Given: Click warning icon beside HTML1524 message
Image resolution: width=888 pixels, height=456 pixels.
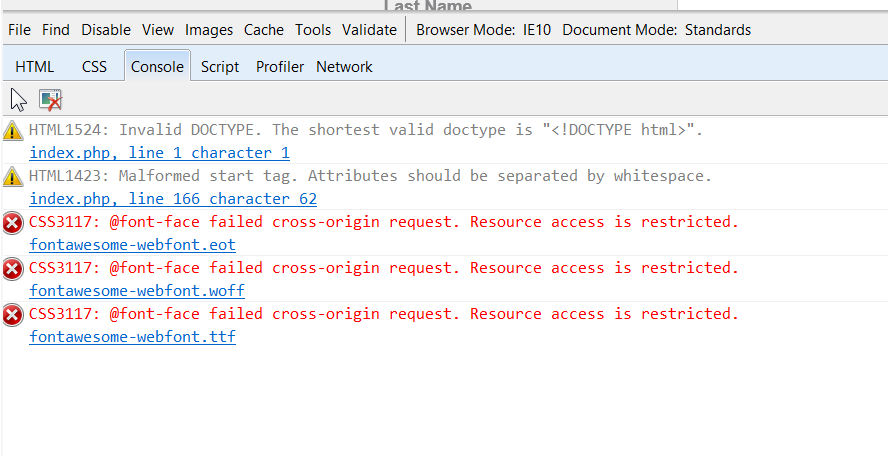Looking at the screenshot, I should pos(12,131).
